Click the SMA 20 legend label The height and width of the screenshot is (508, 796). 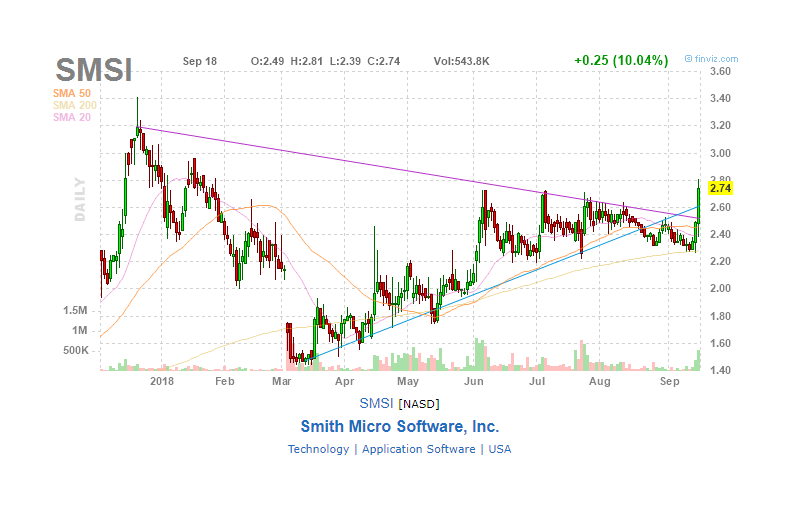coord(72,117)
